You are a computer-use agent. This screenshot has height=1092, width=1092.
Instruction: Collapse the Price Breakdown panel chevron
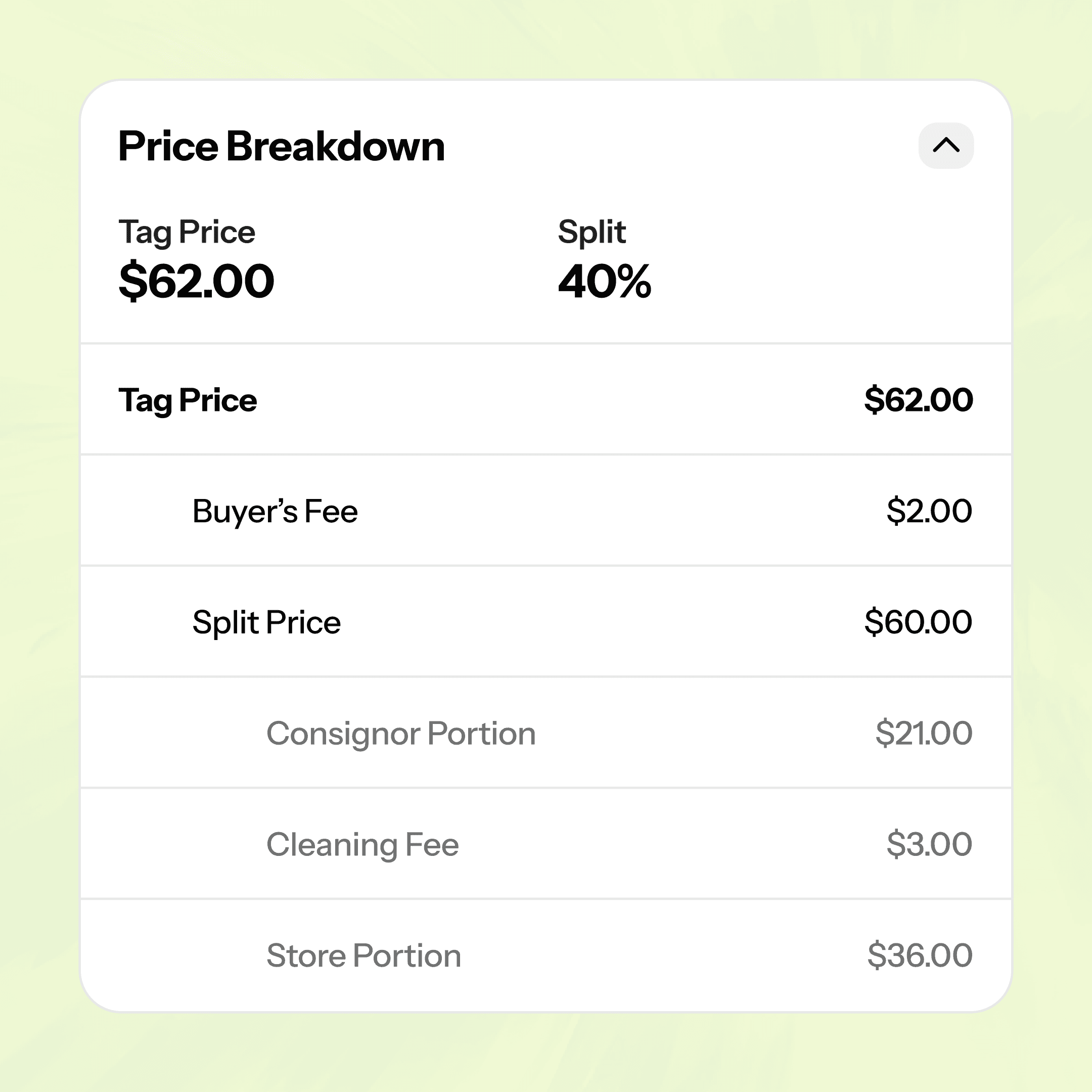pos(945,146)
